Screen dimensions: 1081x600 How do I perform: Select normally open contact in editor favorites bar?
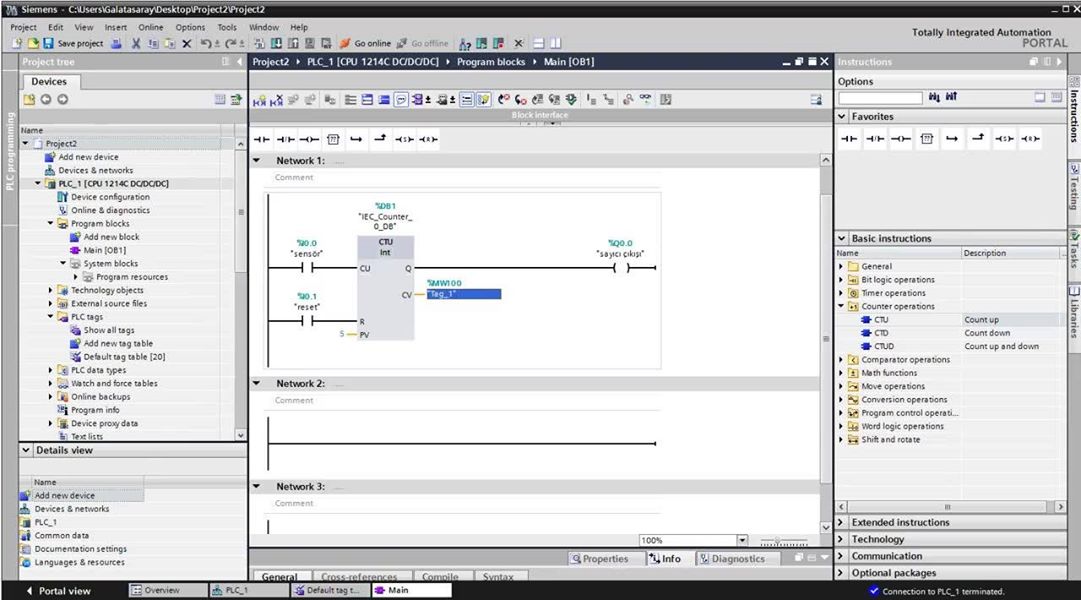point(262,139)
